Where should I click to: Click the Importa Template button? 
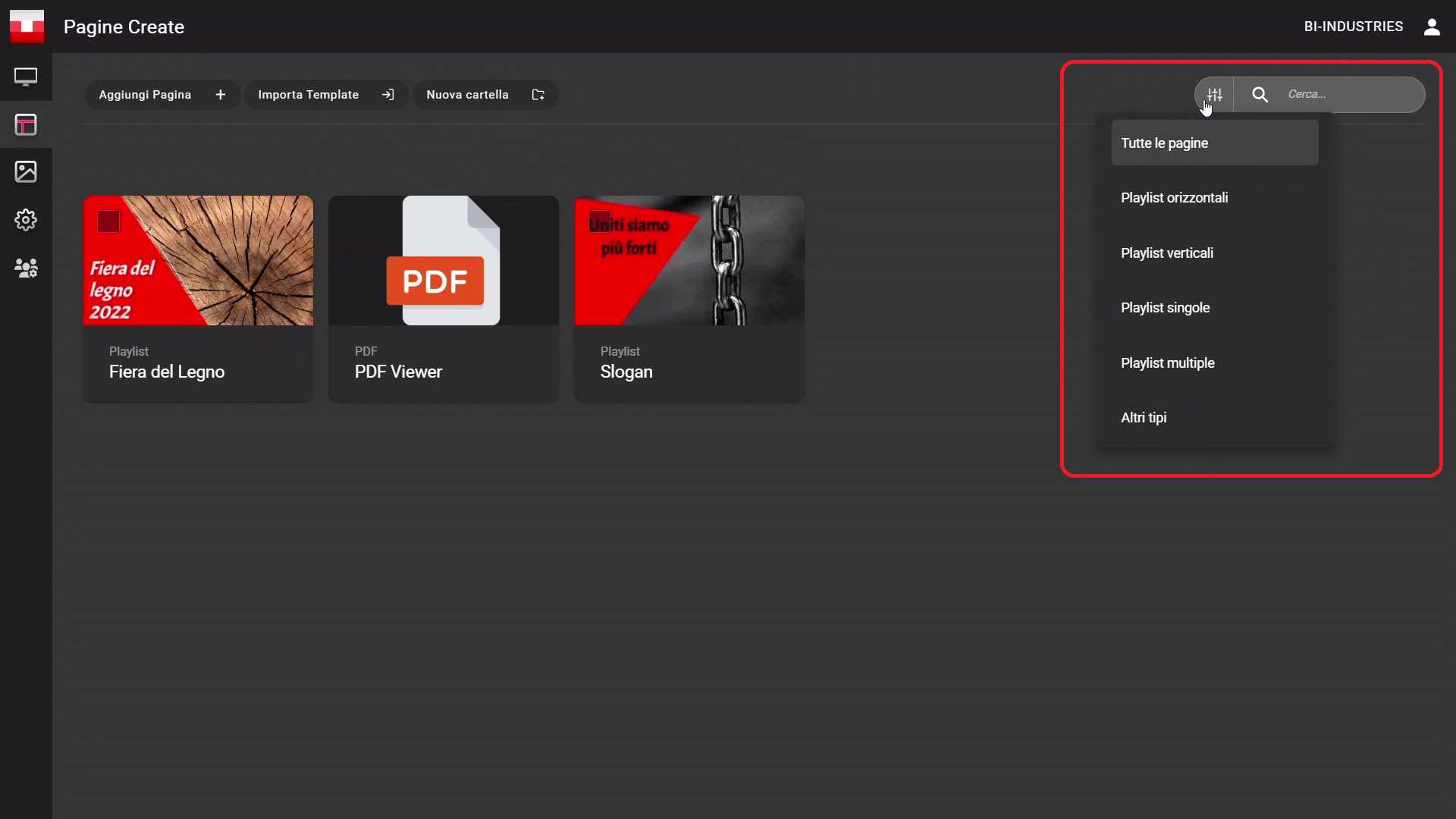pyautogui.click(x=325, y=95)
